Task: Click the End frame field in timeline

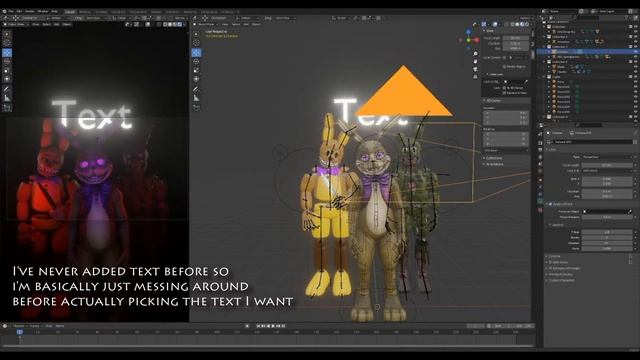Action: click(525, 326)
